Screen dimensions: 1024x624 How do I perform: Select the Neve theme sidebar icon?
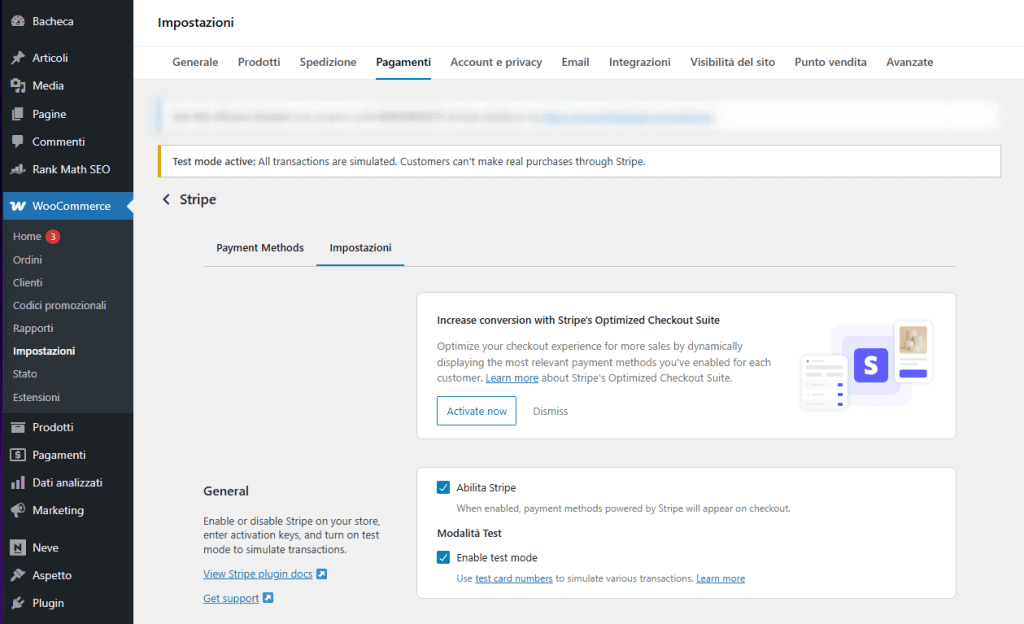coord(15,547)
